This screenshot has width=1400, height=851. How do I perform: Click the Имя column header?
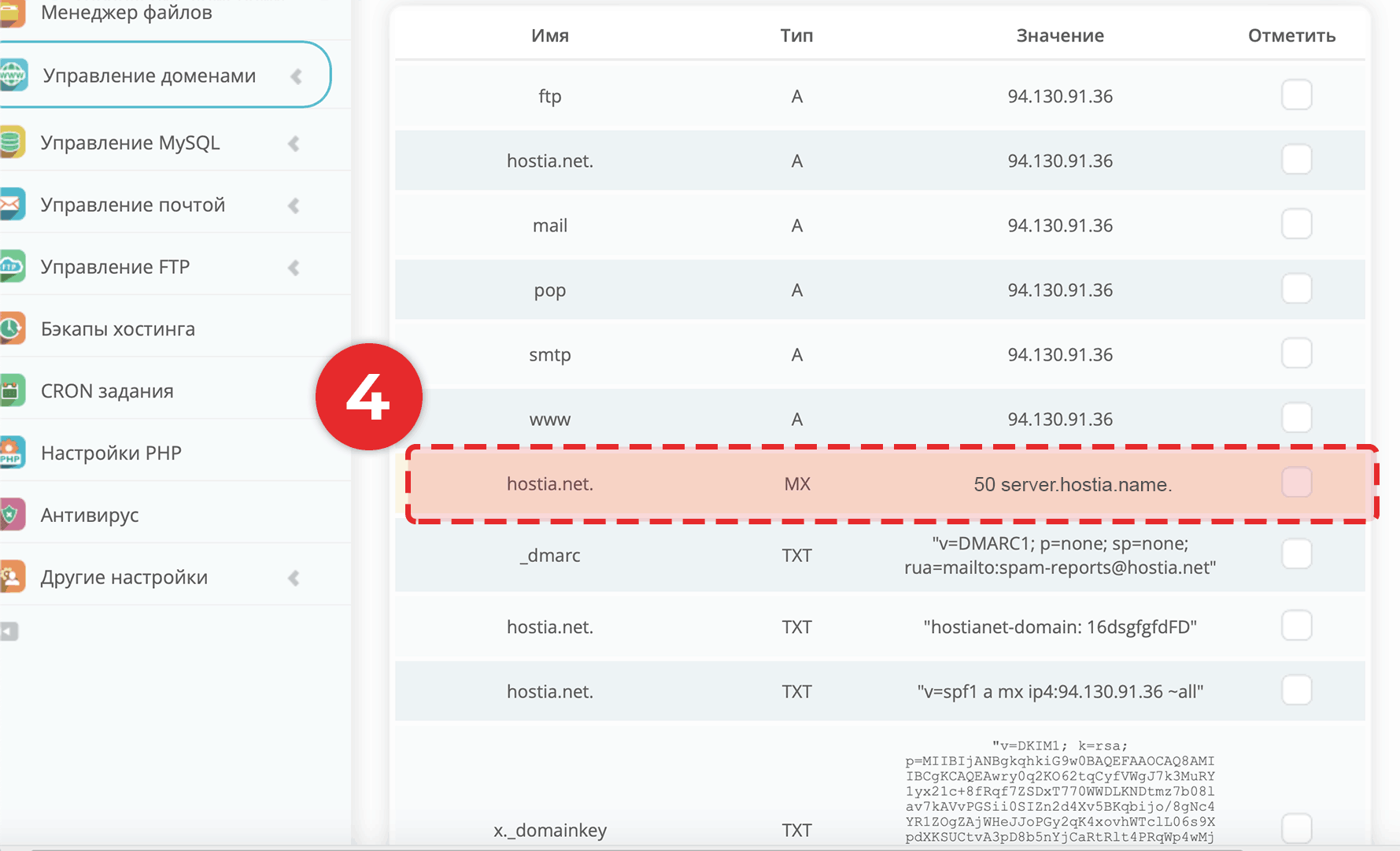tap(550, 35)
